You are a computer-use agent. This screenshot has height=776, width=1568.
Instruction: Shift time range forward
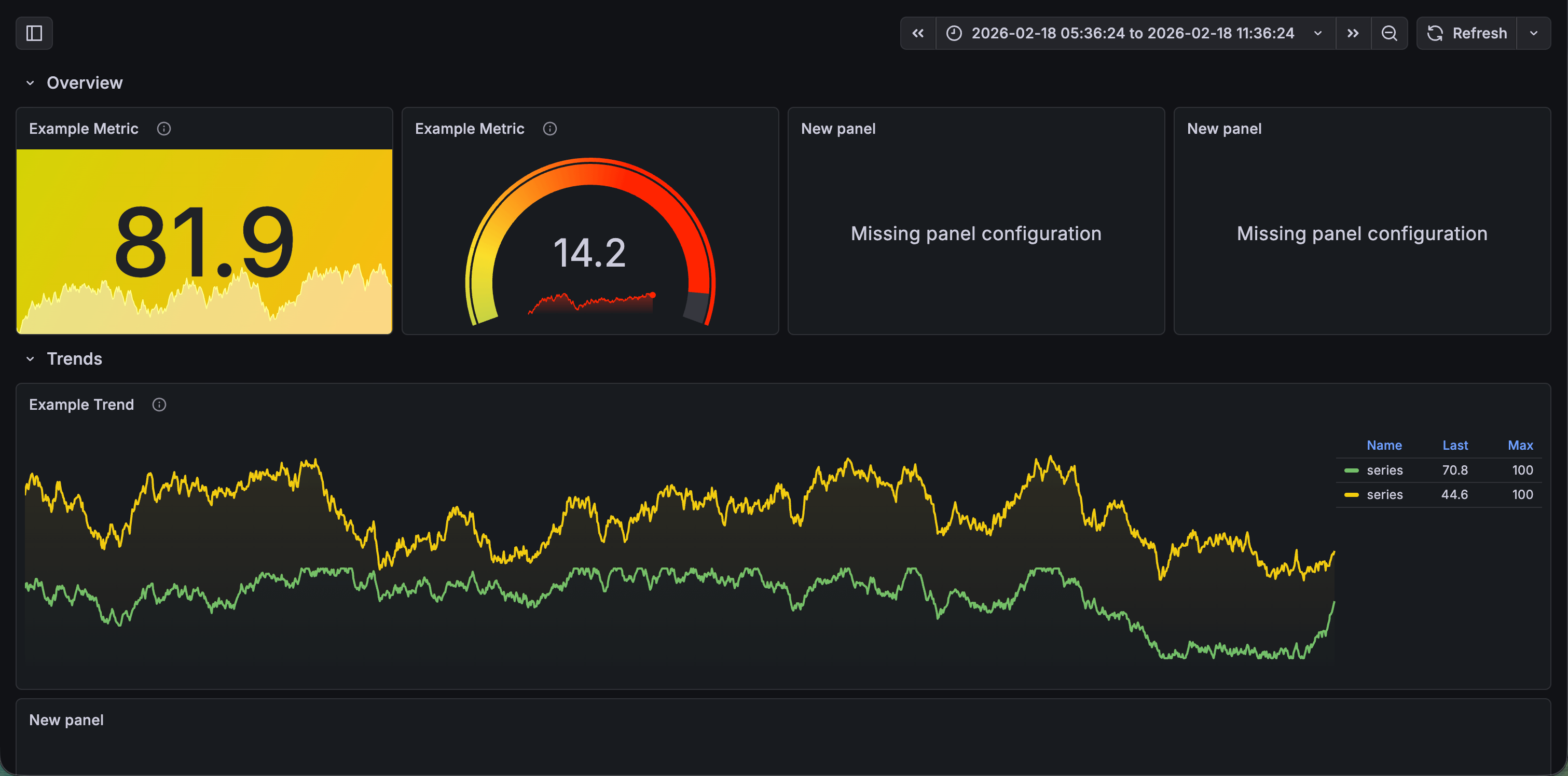point(1353,33)
